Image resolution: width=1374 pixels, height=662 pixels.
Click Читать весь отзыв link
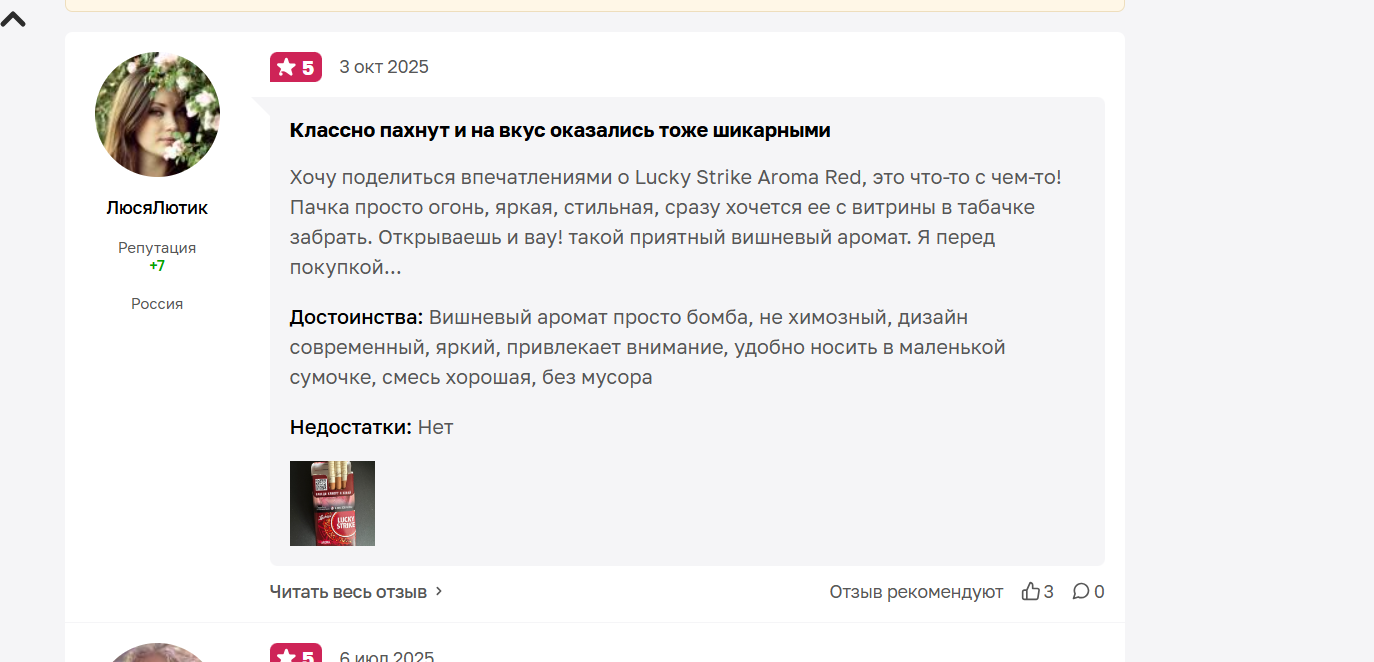(348, 592)
